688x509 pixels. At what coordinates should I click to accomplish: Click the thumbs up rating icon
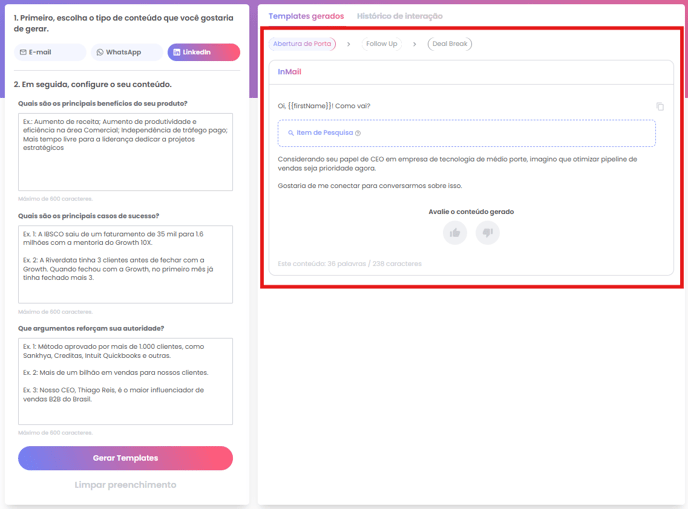(455, 233)
